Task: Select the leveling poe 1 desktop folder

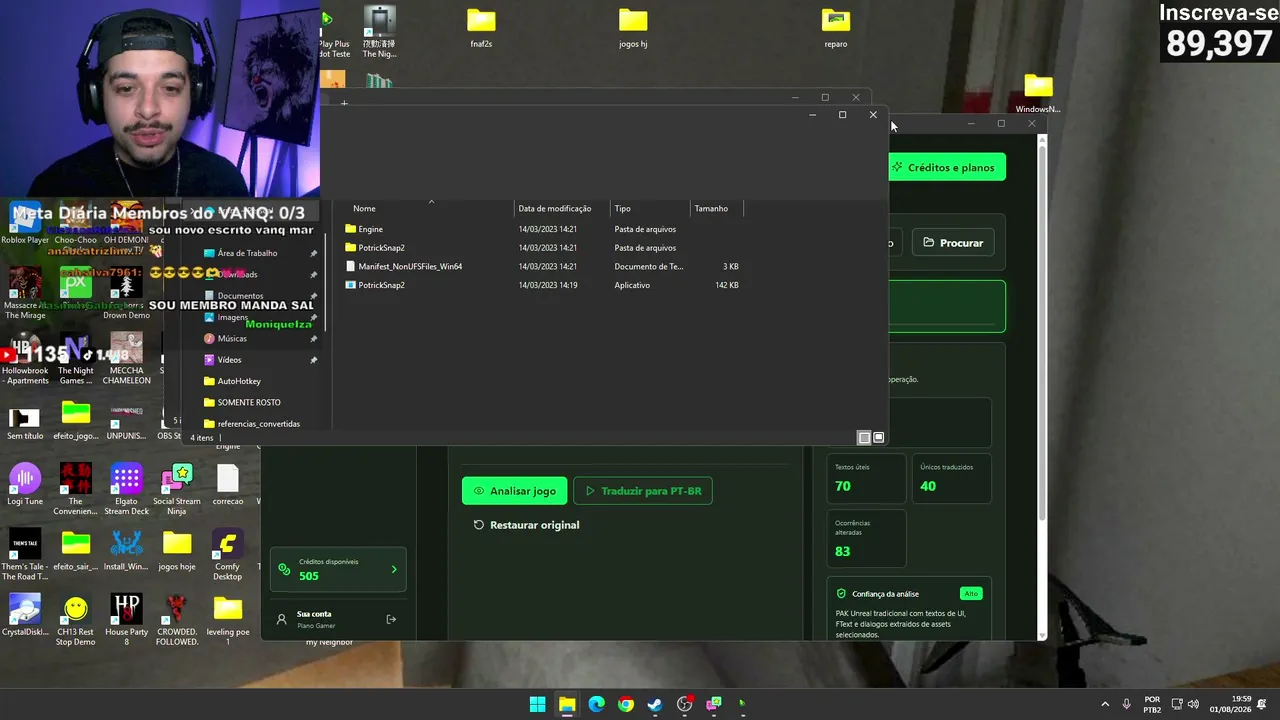Action: [x=227, y=620]
